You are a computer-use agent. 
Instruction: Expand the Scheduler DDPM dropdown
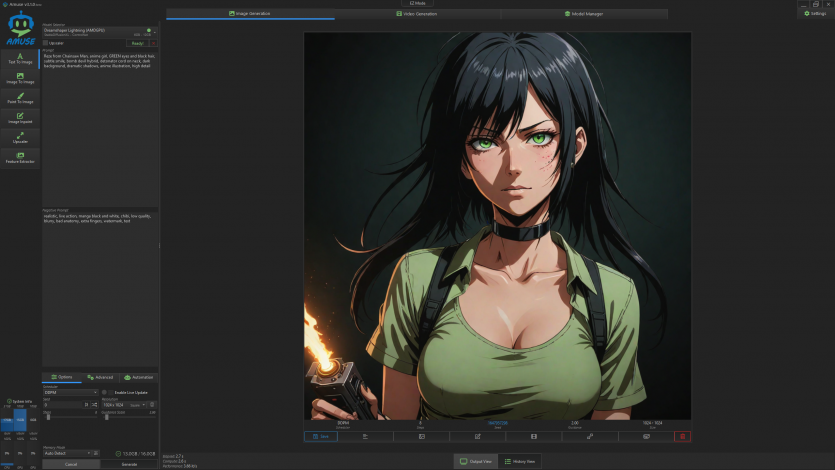(x=70, y=392)
